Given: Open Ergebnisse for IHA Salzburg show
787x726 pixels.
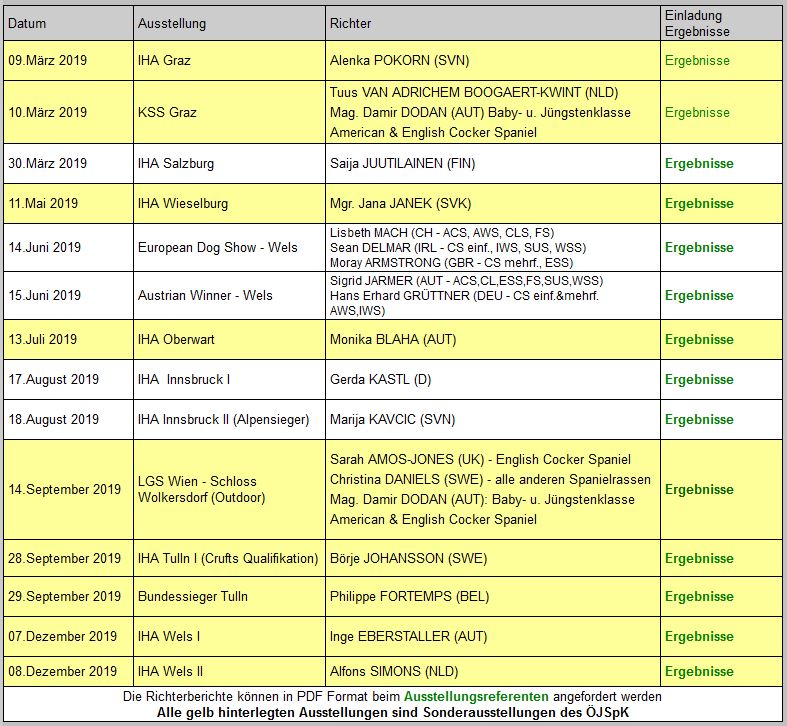Looking at the screenshot, I should (x=699, y=163).
